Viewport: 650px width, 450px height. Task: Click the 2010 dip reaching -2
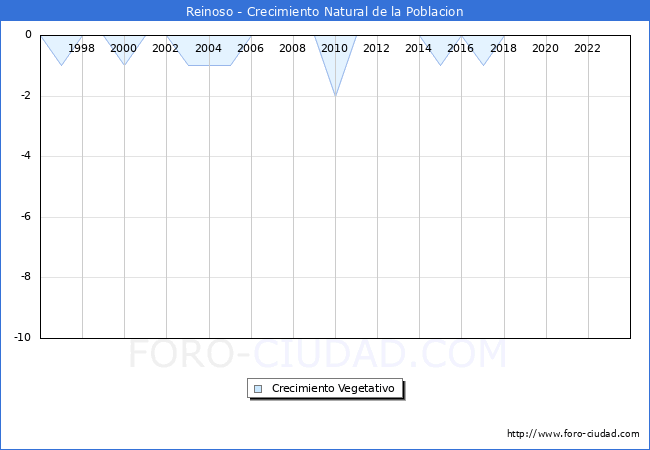(335, 66)
